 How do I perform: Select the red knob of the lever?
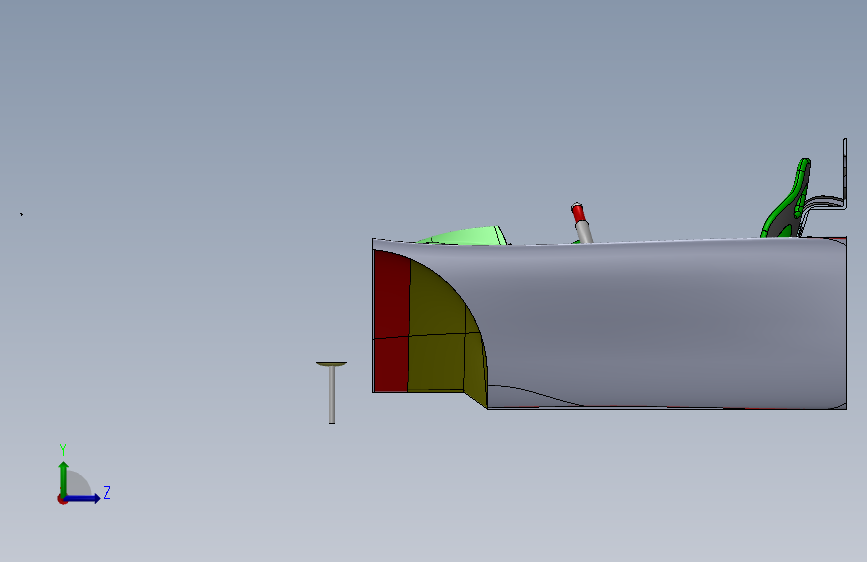click(x=578, y=212)
